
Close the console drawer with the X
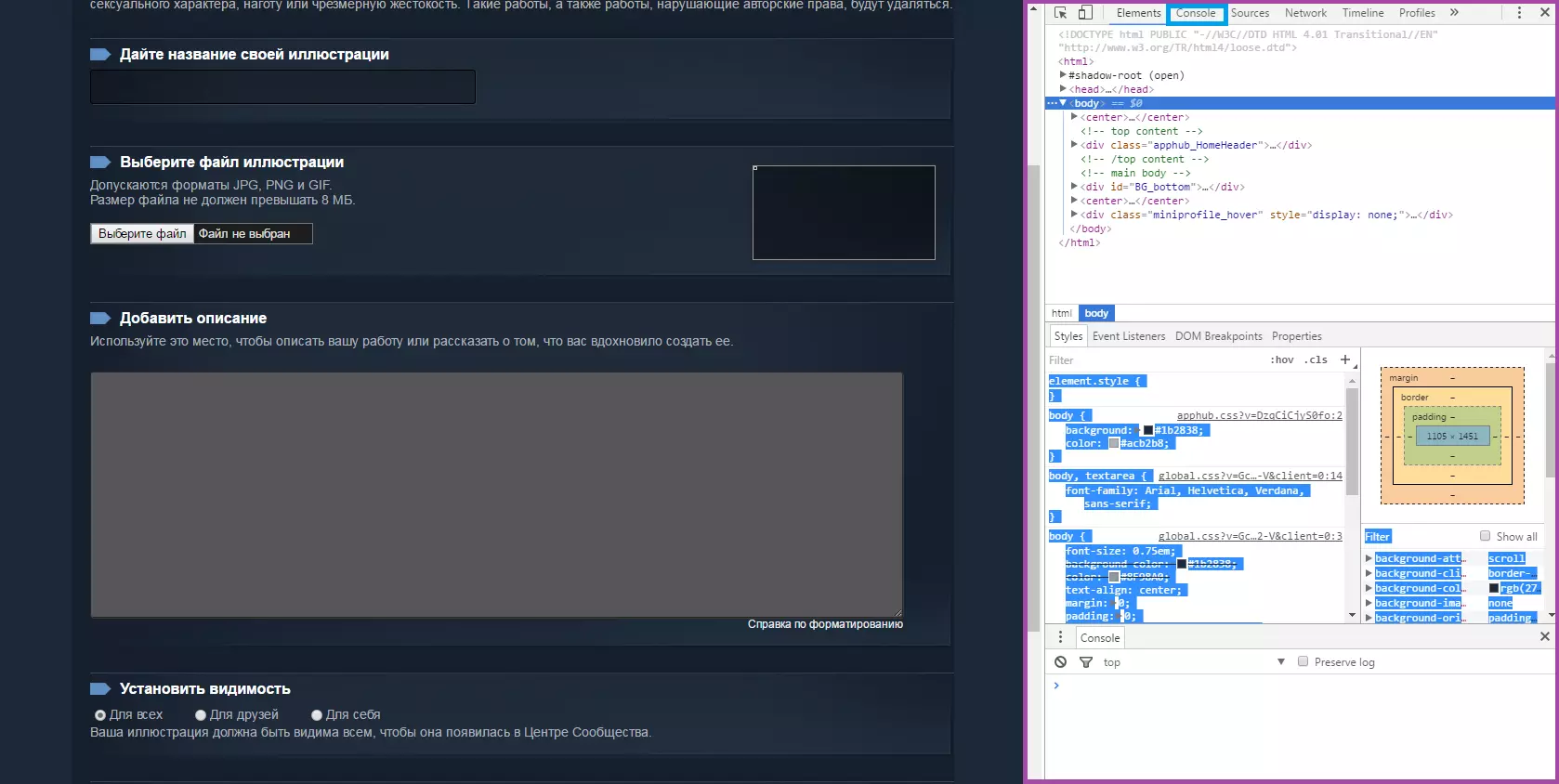[1544, 636]
